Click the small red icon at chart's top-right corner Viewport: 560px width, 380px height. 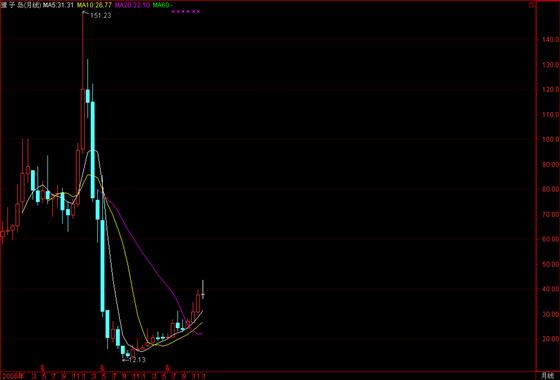pyautogui.click(x=531, y=5)
